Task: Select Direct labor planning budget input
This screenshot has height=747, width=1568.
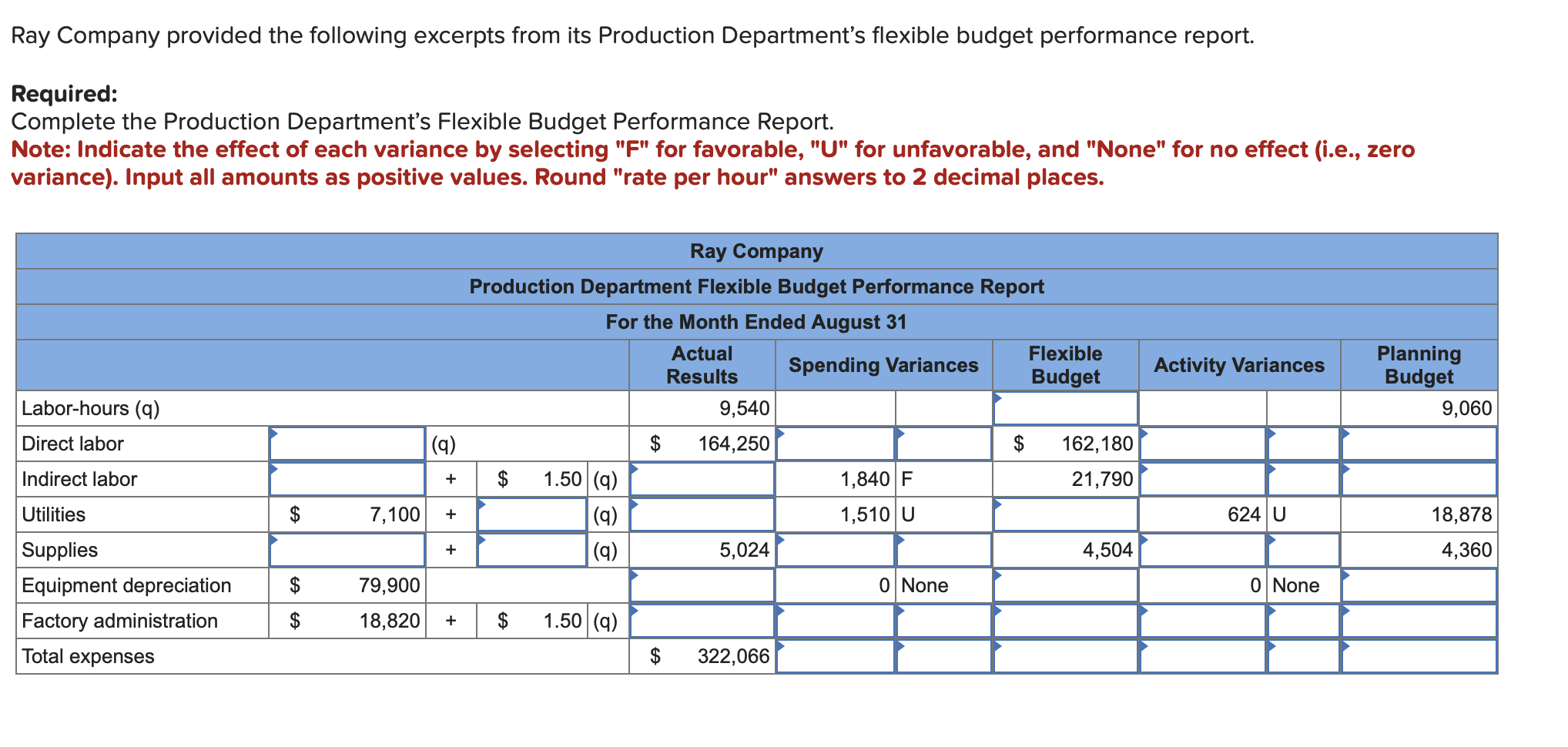Action: (1419, 444)
